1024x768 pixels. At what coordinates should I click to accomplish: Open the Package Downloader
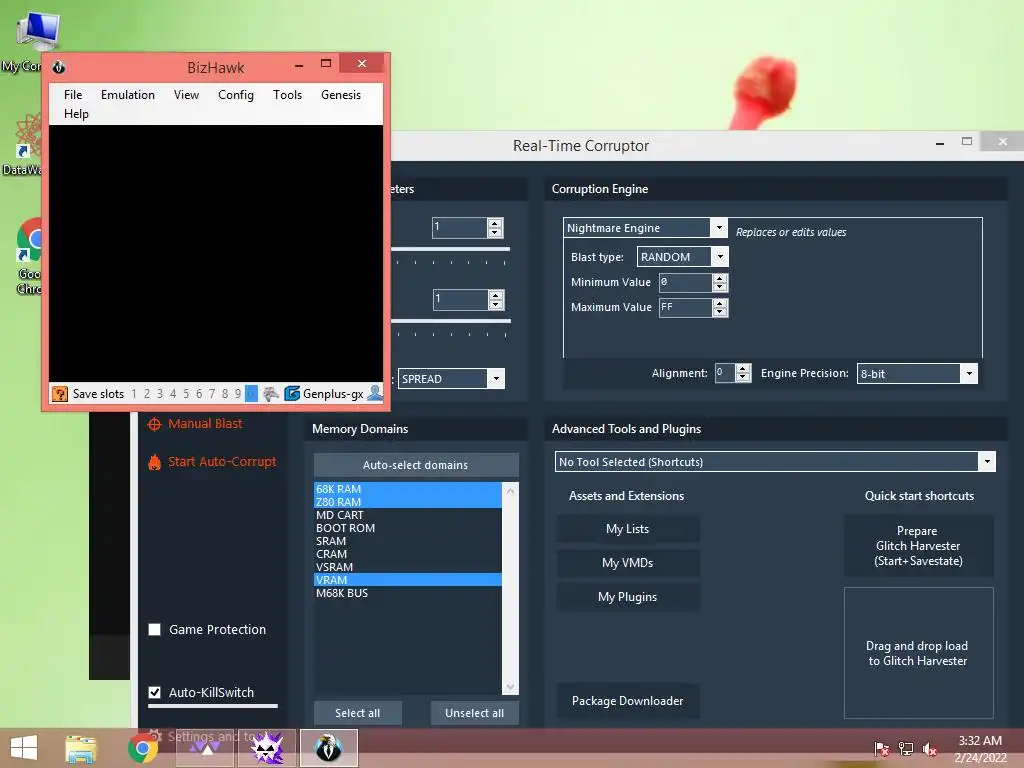[628, 701]
